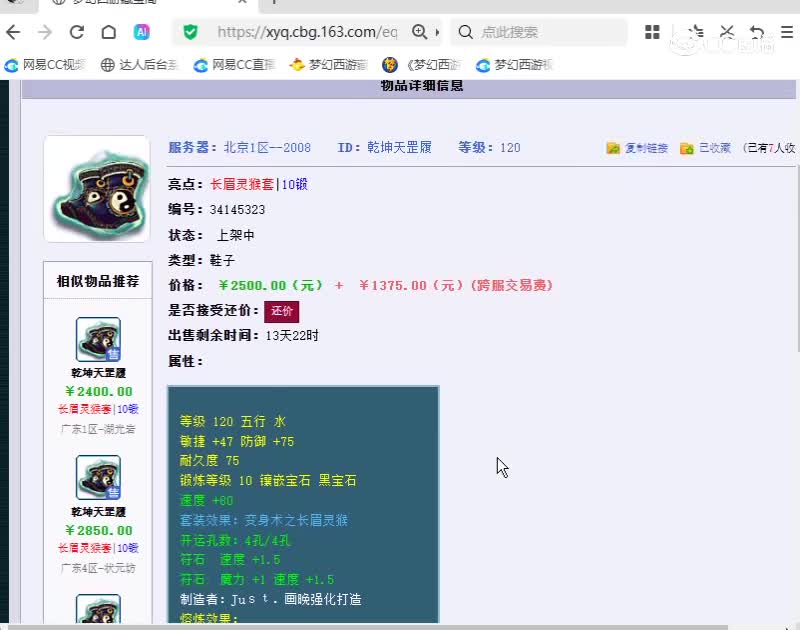Click the browser forward arrow
The width and height of the screenshot is (800, 630).
(45, 33)
